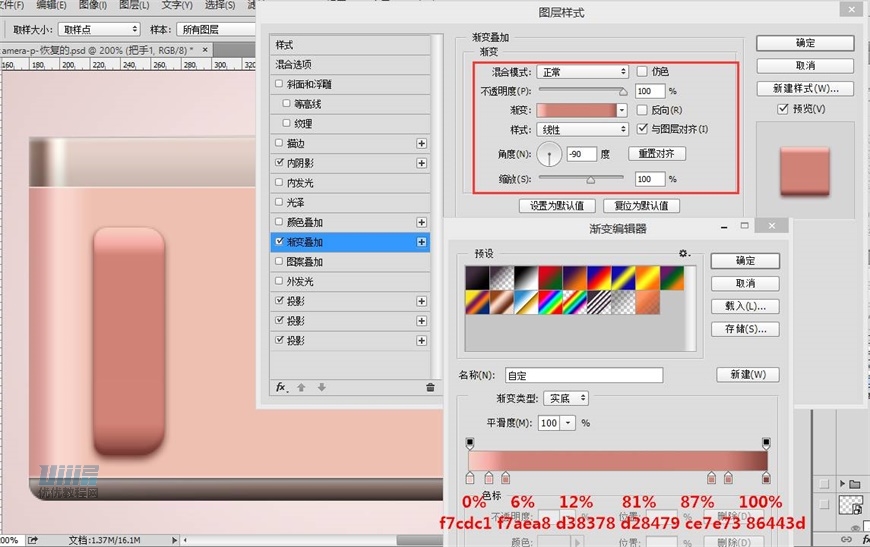The image size is (870, 547).
Task: Select the red-to-green gradient preset
Action: click(x=550, y=278)
